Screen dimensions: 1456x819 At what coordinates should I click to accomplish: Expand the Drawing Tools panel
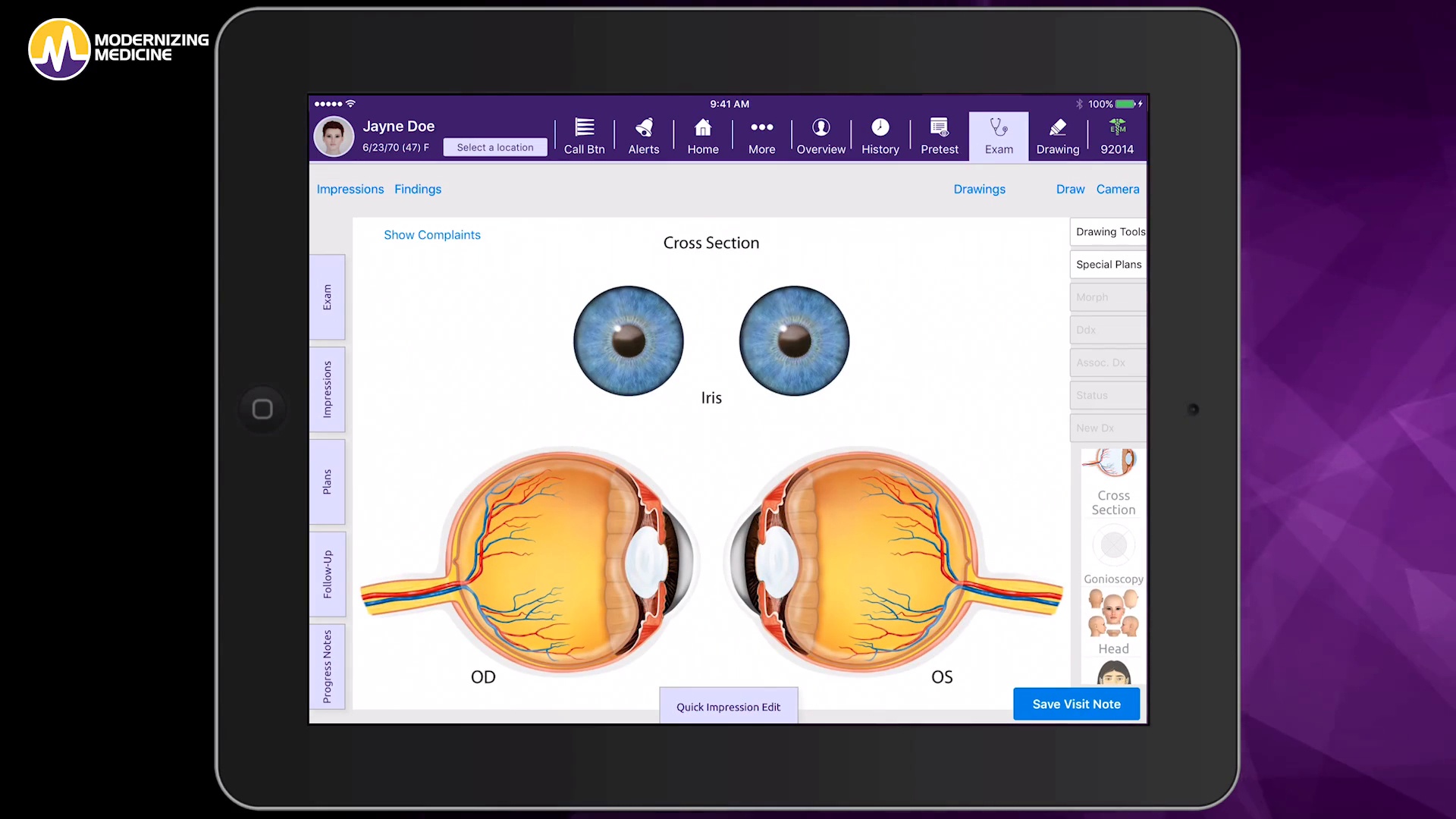[1109, 231]
